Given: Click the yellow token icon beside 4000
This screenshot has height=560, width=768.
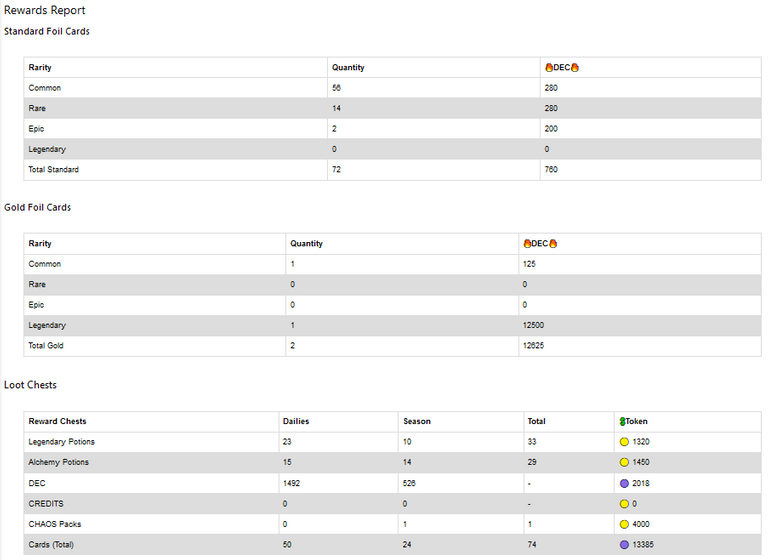Looking at the screenshot, I should (x=624, y=525).
